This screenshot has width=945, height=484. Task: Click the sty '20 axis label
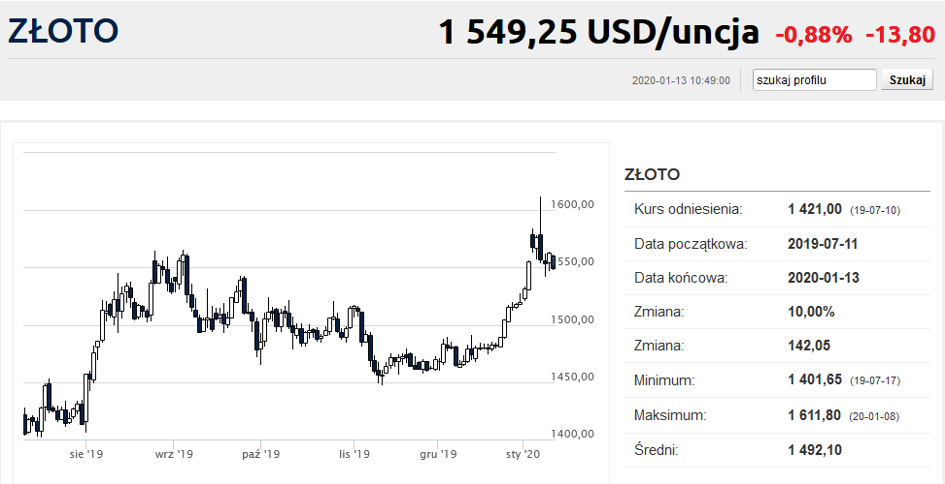click(x=523, y=453)
